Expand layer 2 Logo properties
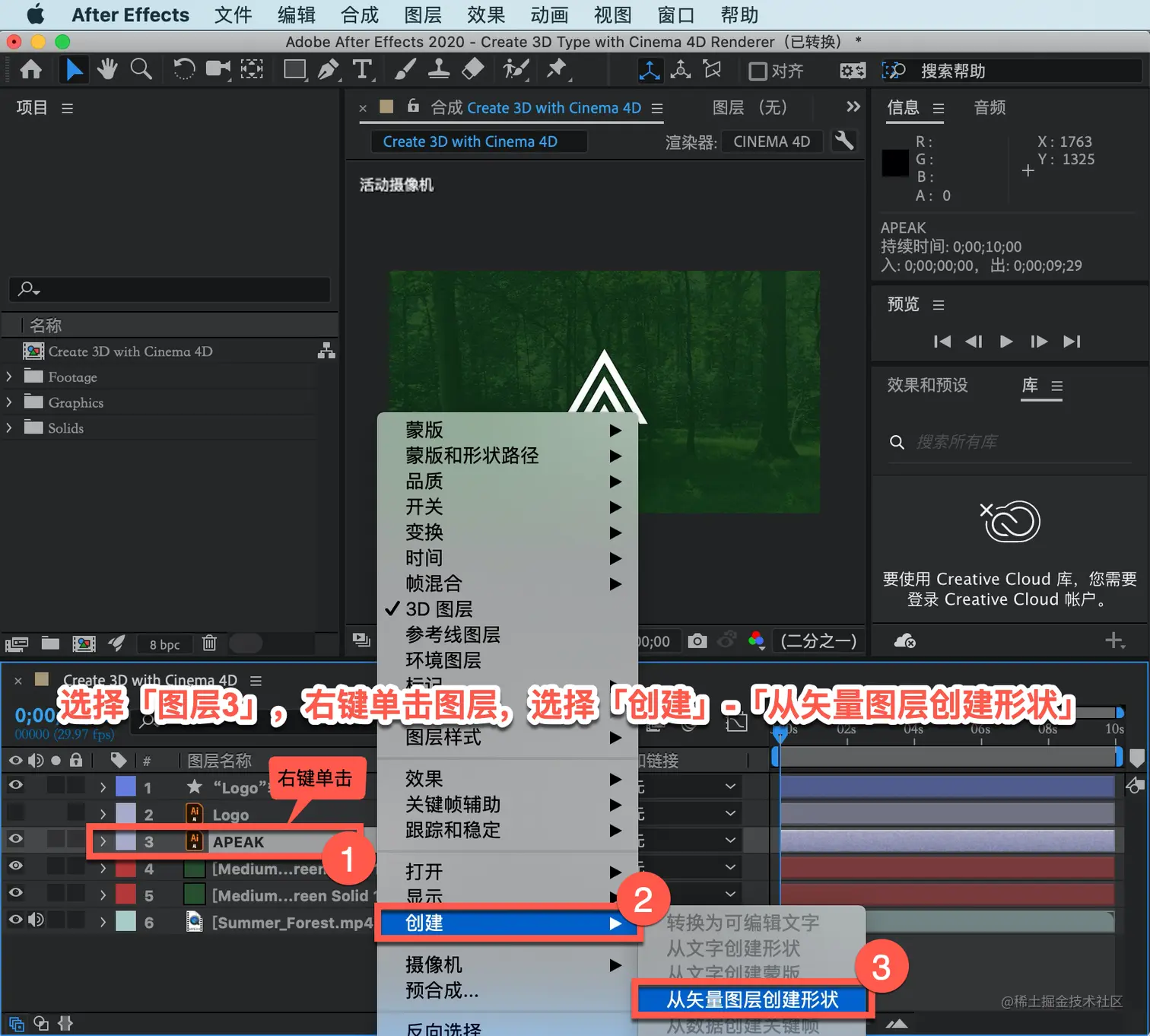1150x1036 pixels. tap(103, 815)
